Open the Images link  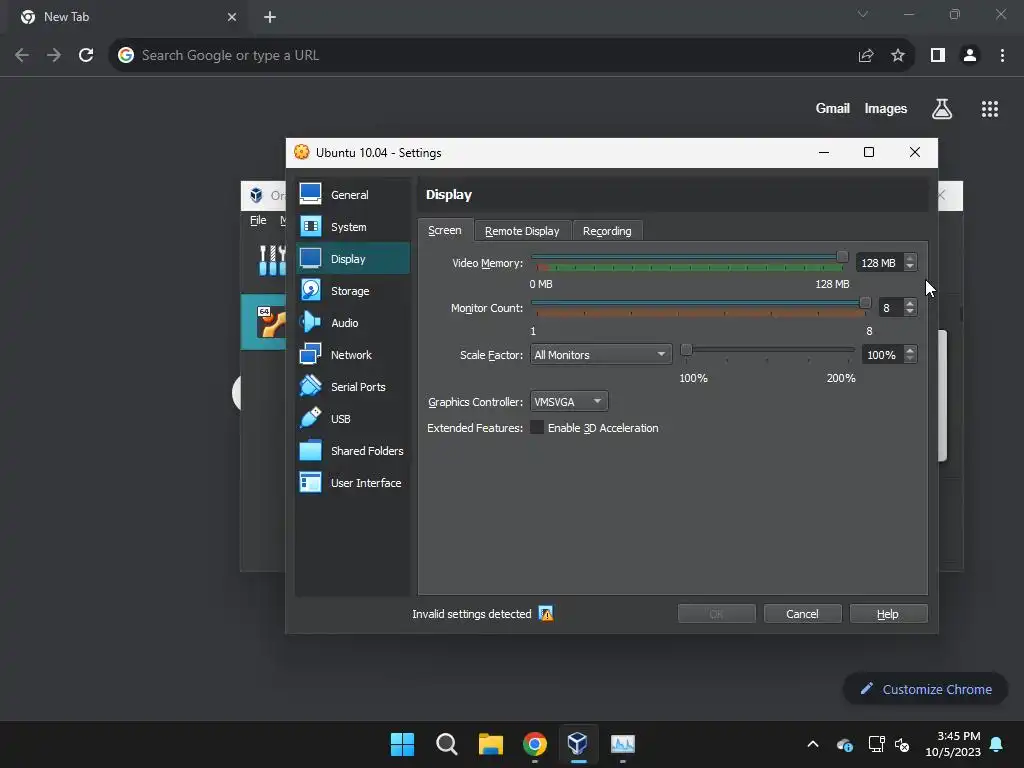pyautogui.click(x=886, y=109)
